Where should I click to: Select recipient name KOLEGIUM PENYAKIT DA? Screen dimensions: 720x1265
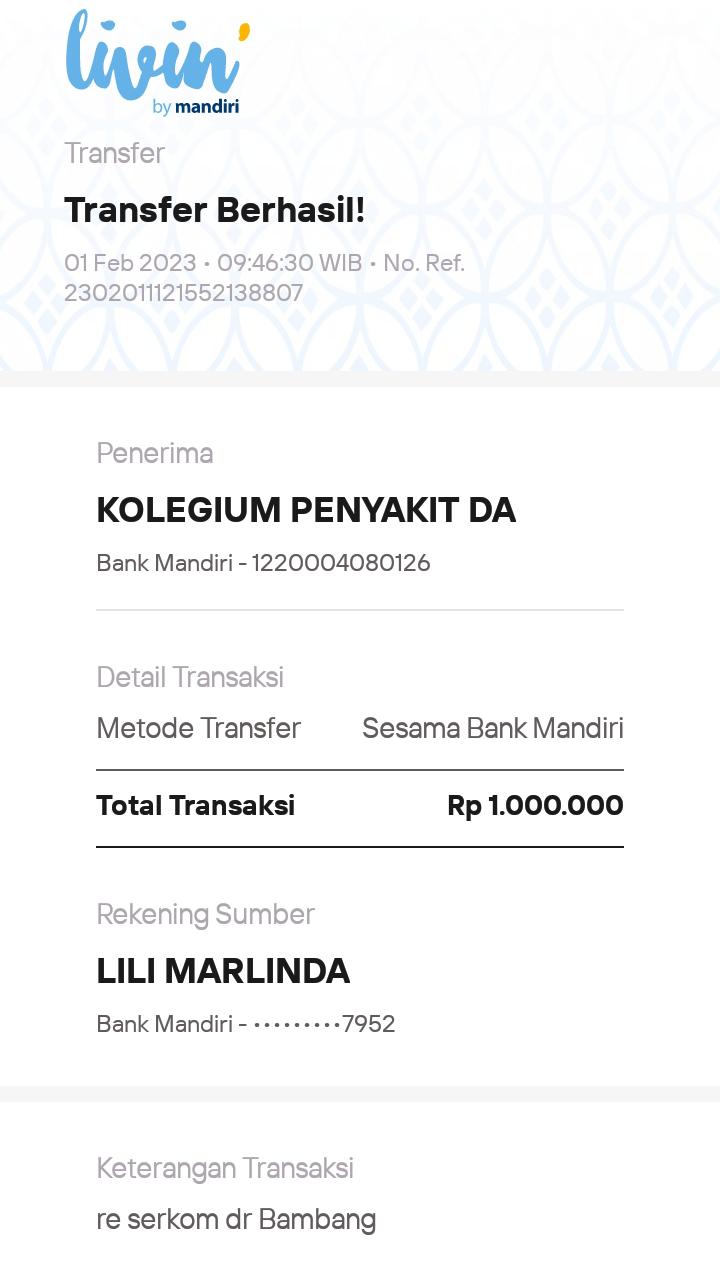(306, 510)
